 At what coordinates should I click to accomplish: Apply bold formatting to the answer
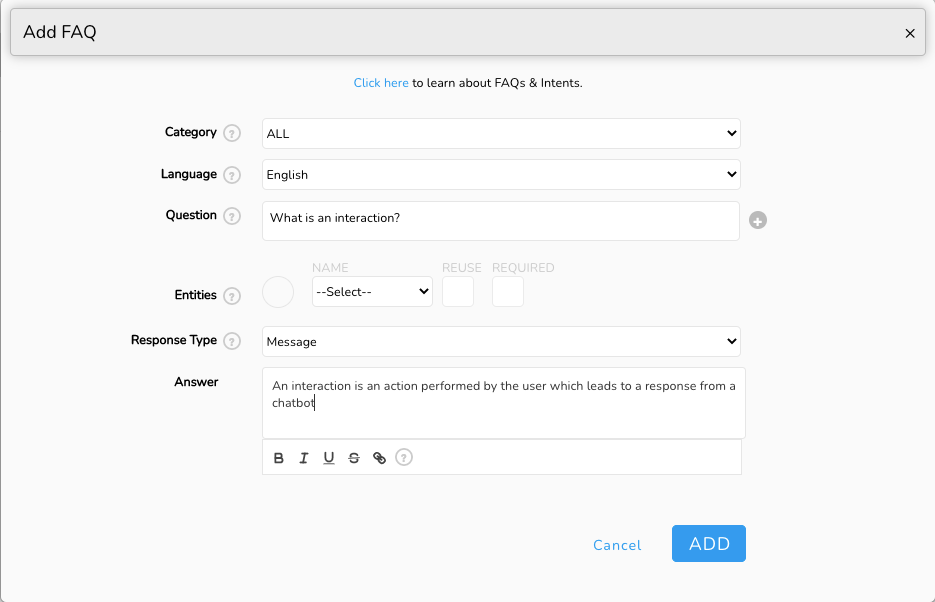click(x=278, y=458)
